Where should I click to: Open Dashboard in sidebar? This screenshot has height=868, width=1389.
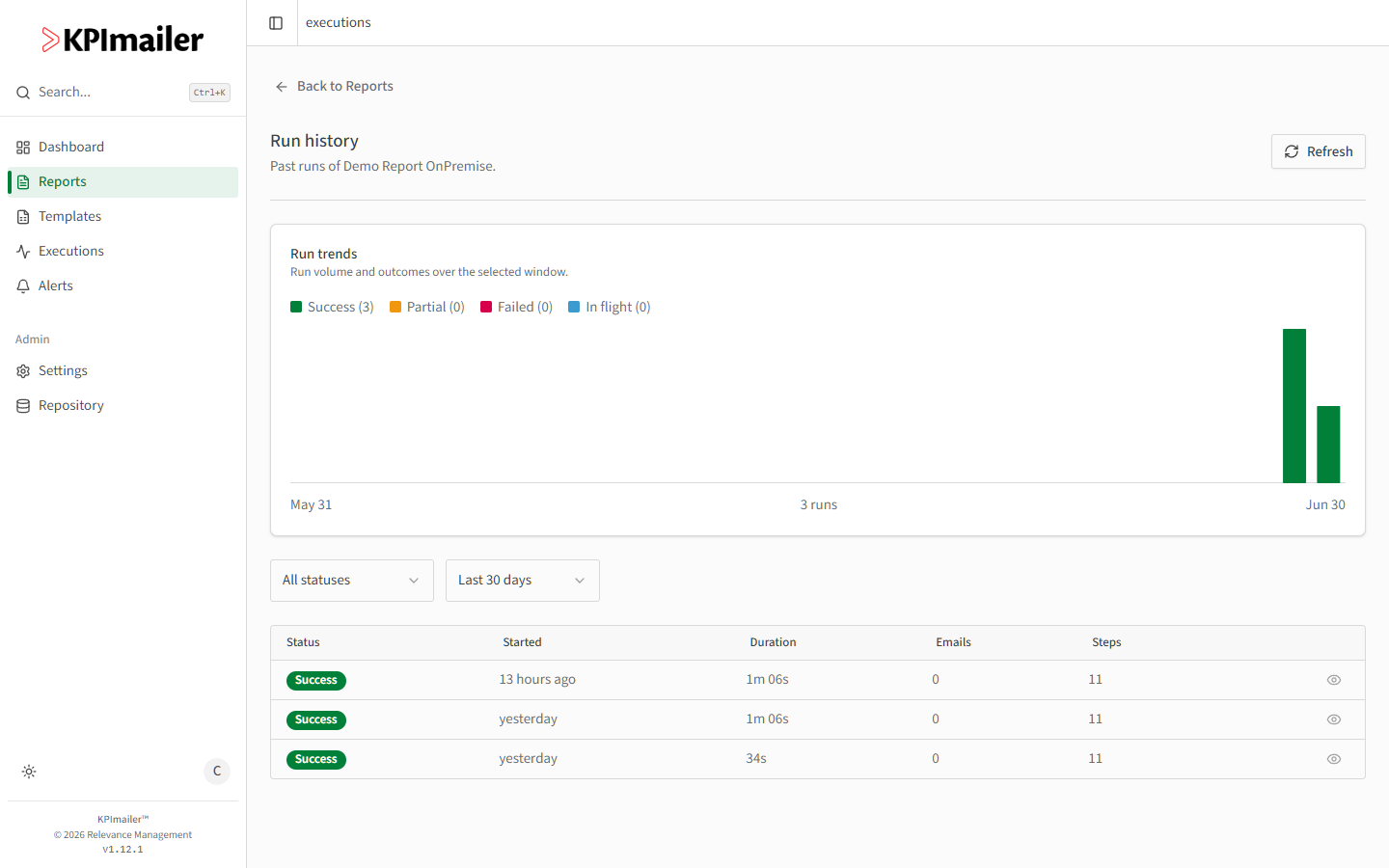coord(123,148)
